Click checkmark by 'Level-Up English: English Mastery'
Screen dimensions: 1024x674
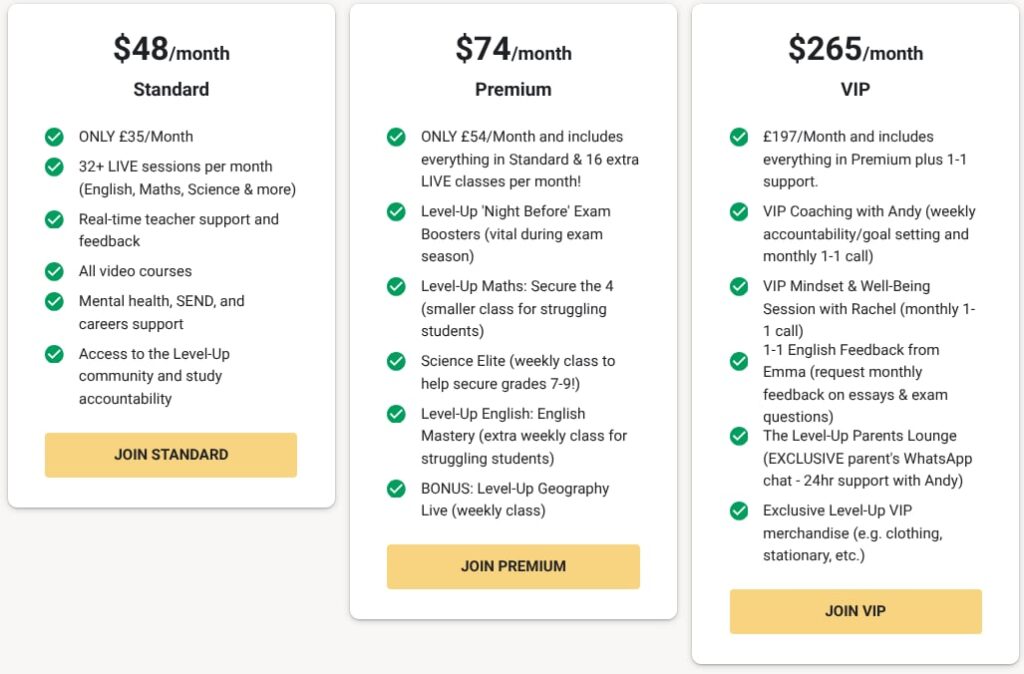(x=396, y=414)
